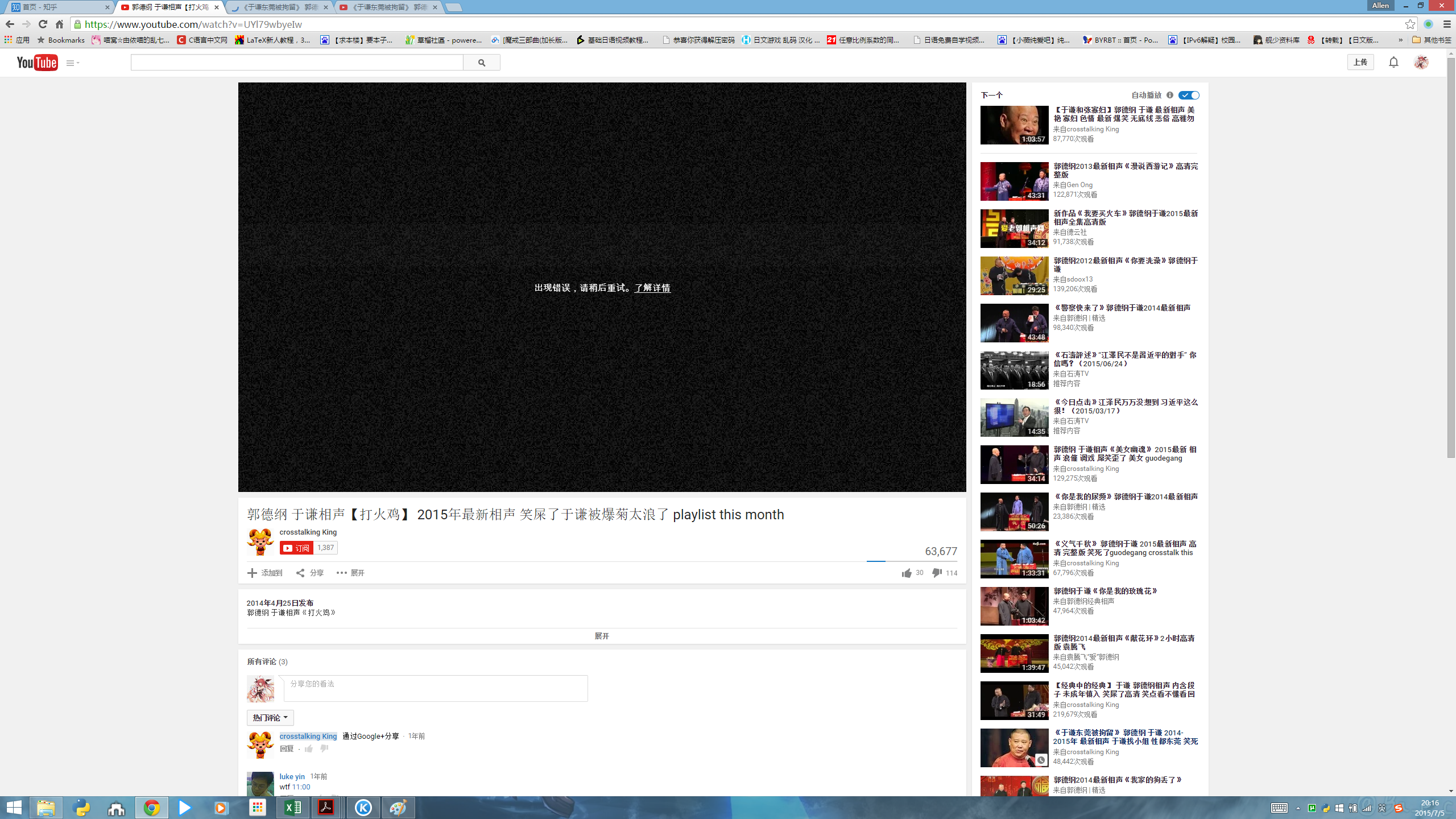Open the 于谦和张寡妇 suggested video thumbnail
1456x819 pixels.
point(1014,125)
